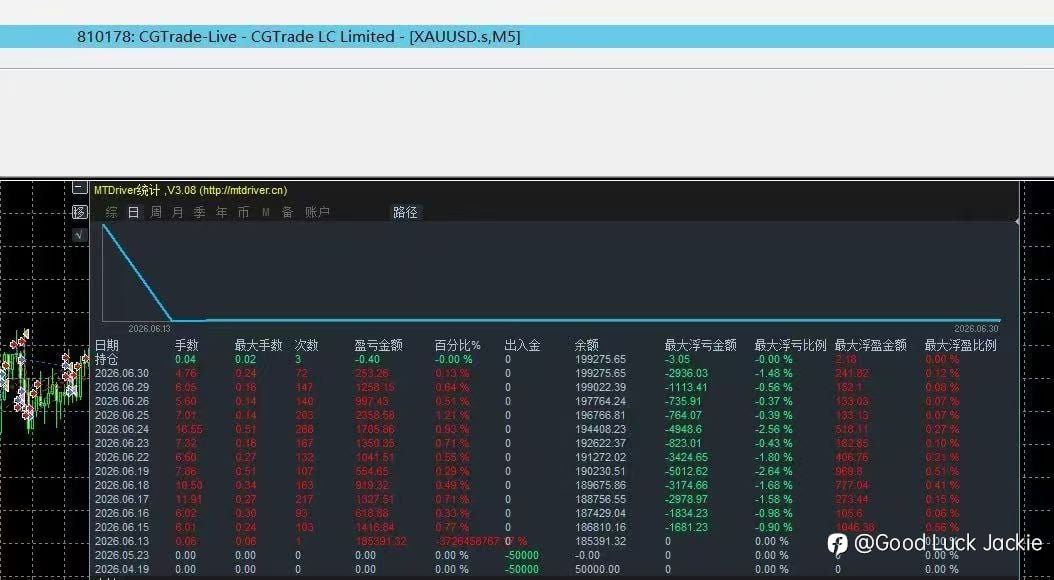The image size is (1054, 580).
Task: Select the 2026.06.23 date row
Action: tap(122, 443)
